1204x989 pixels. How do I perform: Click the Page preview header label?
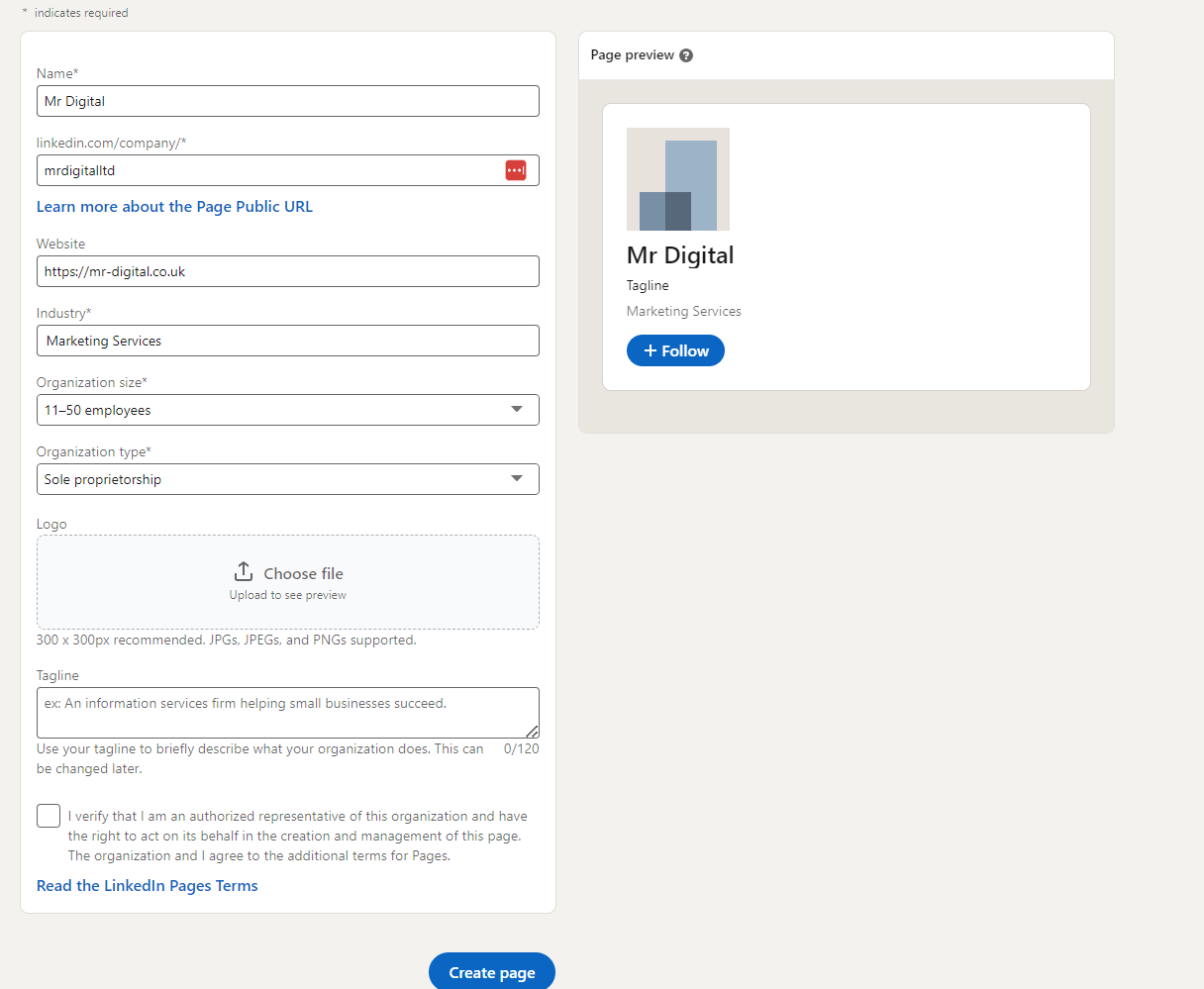[632, 55]
